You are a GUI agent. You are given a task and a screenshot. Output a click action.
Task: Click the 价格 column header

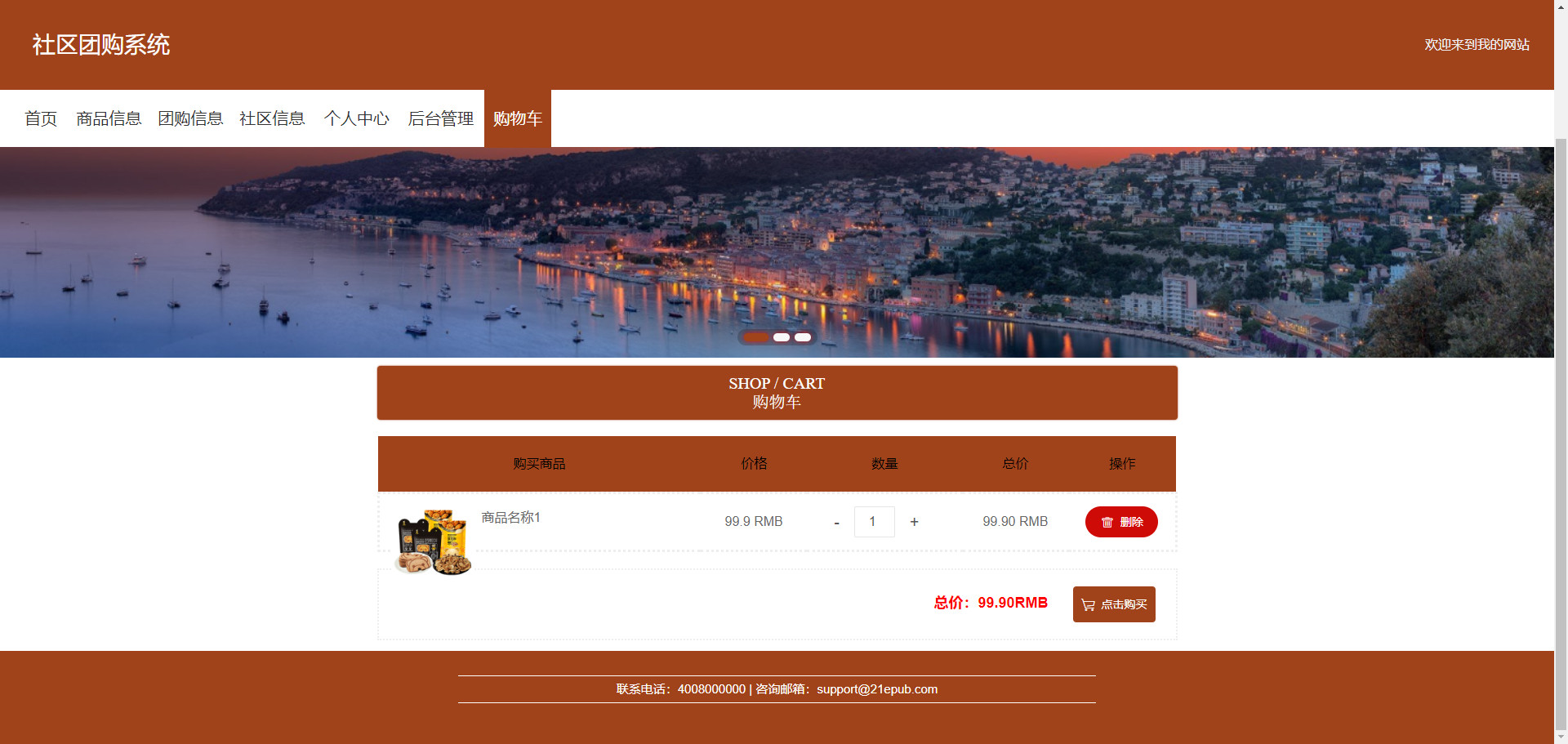(754, 464)
